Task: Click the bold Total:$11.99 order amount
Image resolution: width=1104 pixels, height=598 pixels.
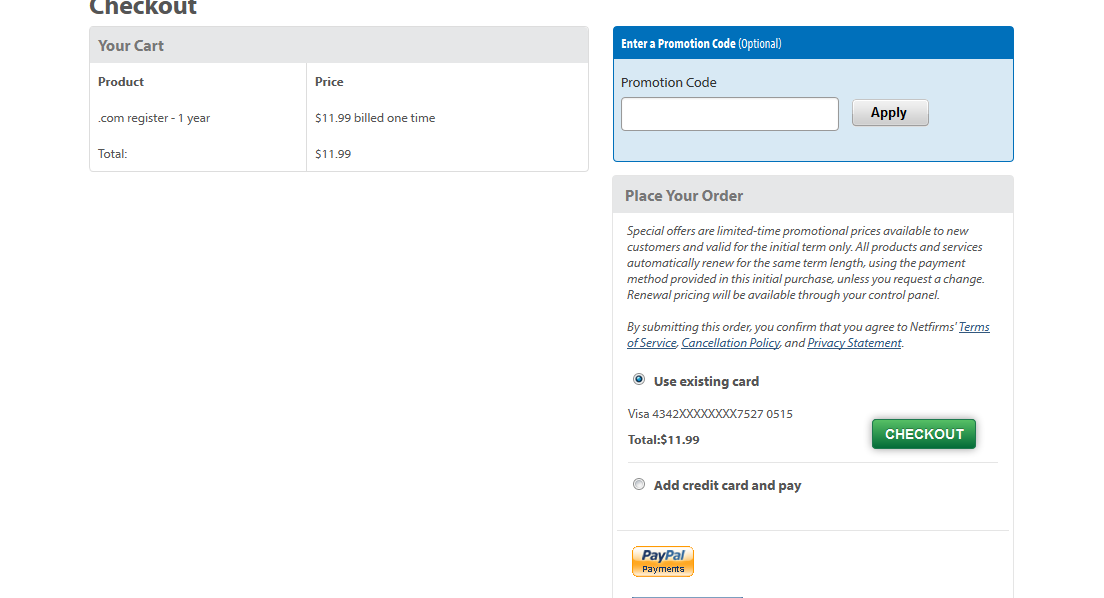Action: (x=663, y=440)
